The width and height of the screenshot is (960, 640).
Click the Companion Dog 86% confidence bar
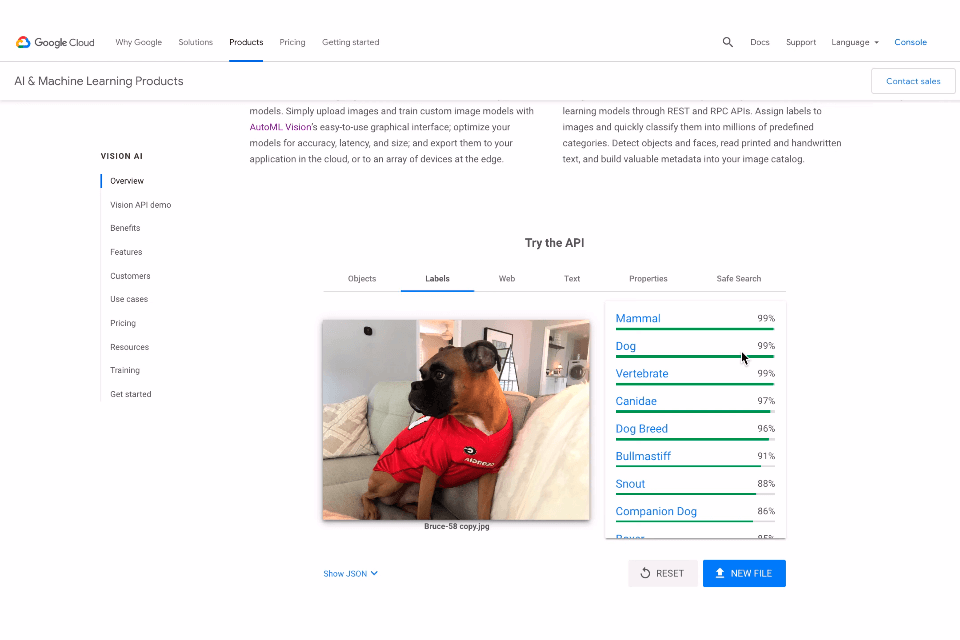pos(695,522)
